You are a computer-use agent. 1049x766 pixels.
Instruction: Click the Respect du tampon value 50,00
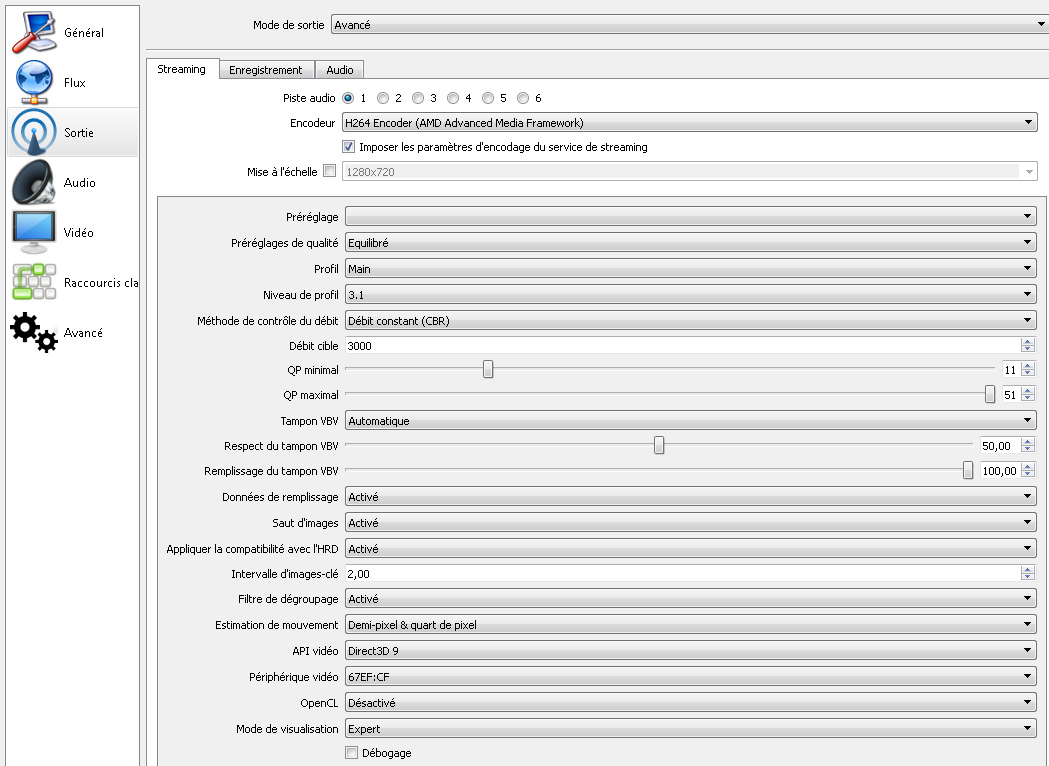pos(1000,446)
